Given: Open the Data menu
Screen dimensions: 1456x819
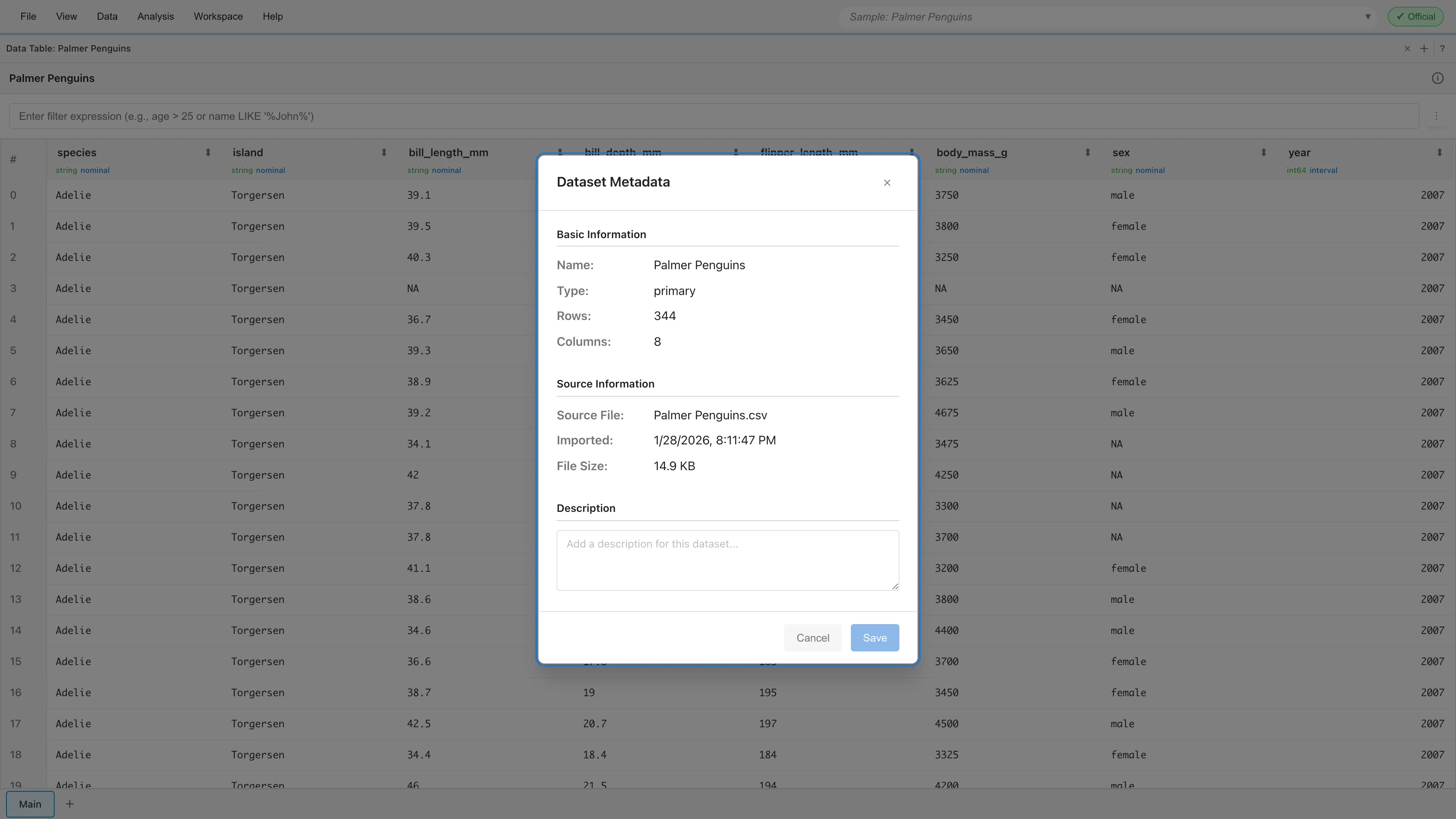Looking at the screenshot, I should click(x=107, y=16).
